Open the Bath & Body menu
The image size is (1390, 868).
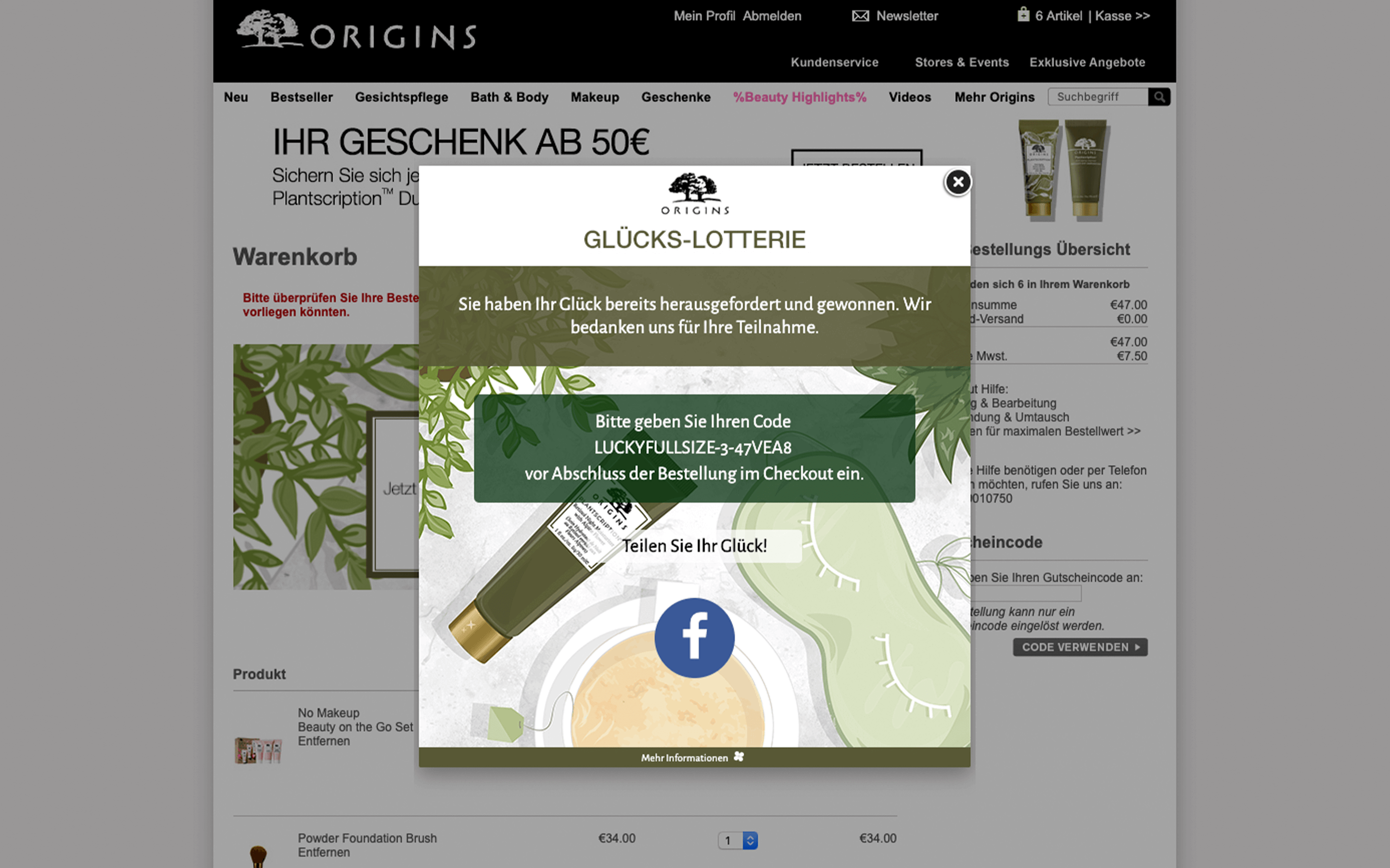tap(509, 97)
